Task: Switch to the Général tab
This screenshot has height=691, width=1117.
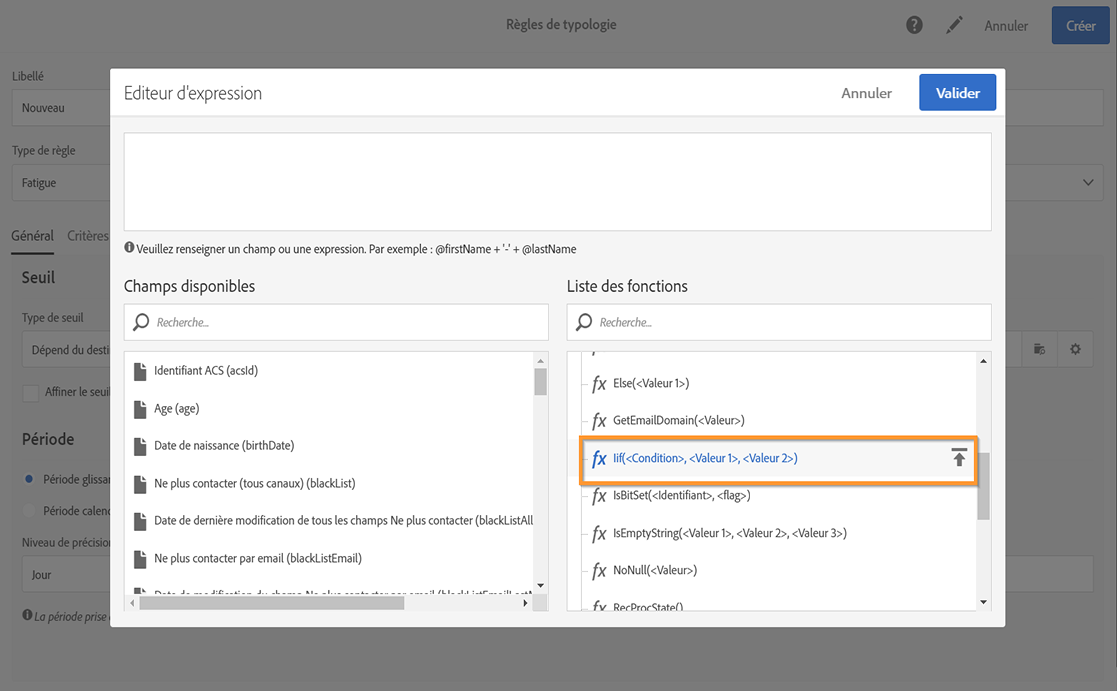Action: pyautogui.click(x=32, y=236)
